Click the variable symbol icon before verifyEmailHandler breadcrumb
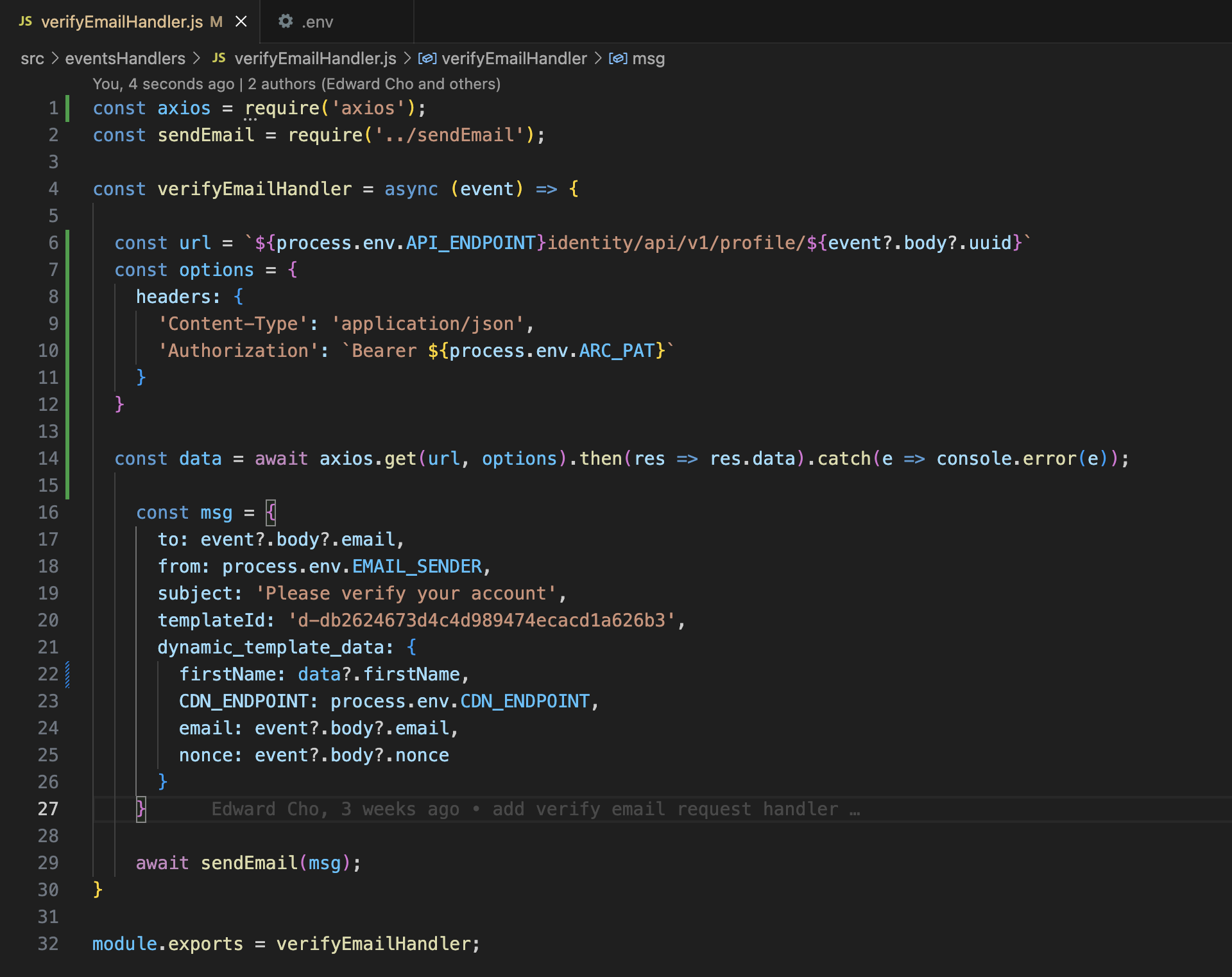 (x=427, y=58)
